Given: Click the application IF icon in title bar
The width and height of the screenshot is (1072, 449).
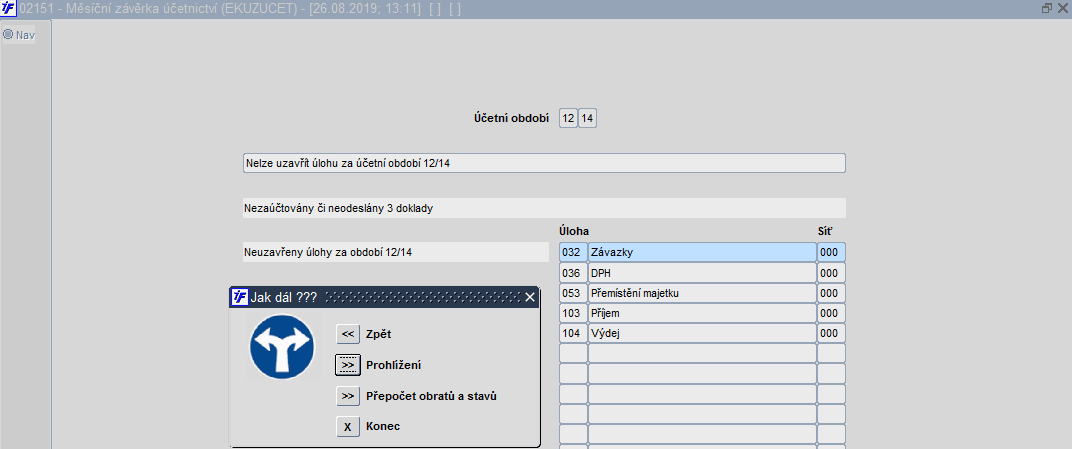Looking at the screenshot, I should pyautogui.click(x=9, y=9).
